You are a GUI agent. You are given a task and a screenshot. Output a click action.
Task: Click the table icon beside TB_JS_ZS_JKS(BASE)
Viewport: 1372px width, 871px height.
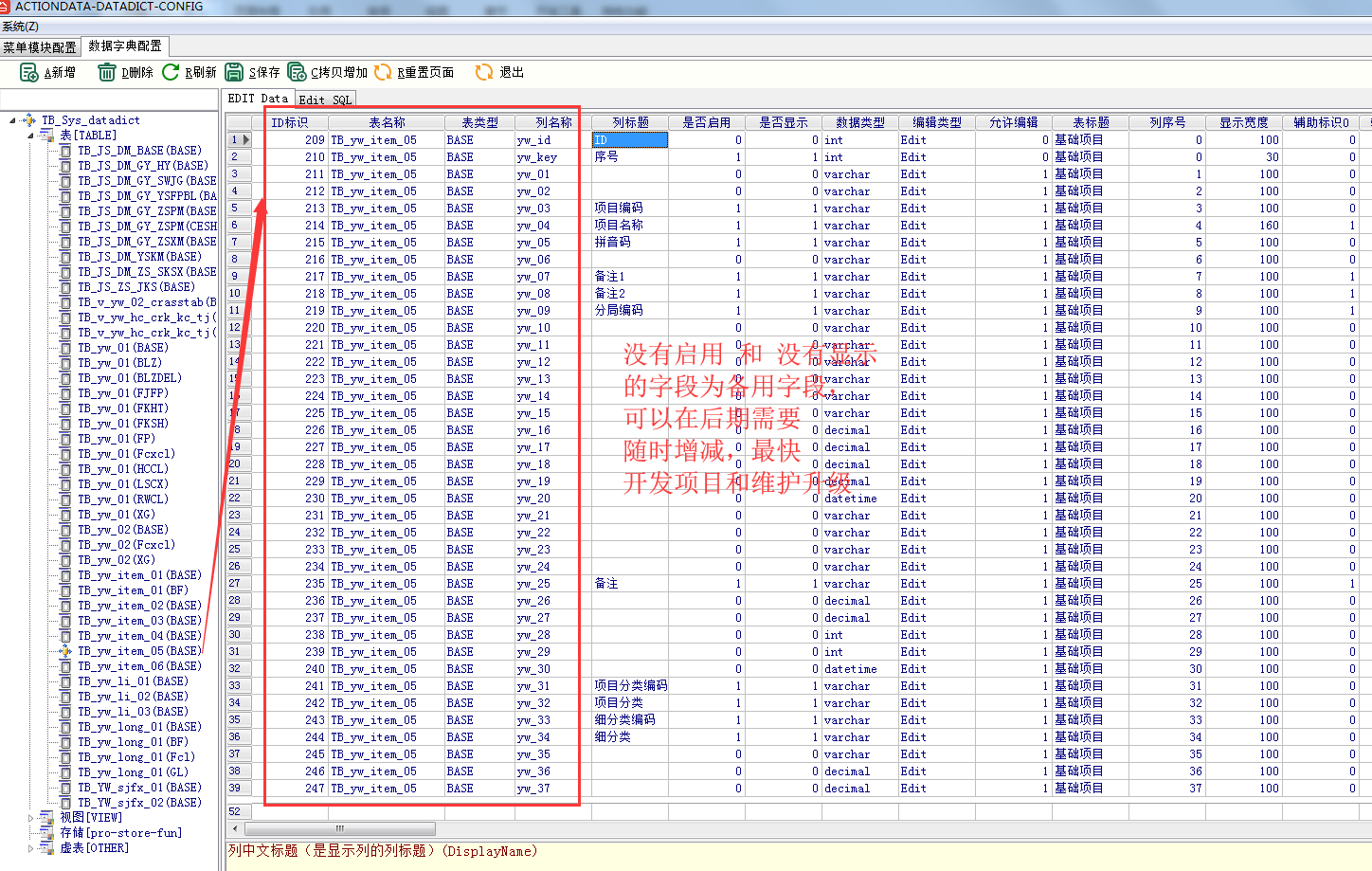65,287
